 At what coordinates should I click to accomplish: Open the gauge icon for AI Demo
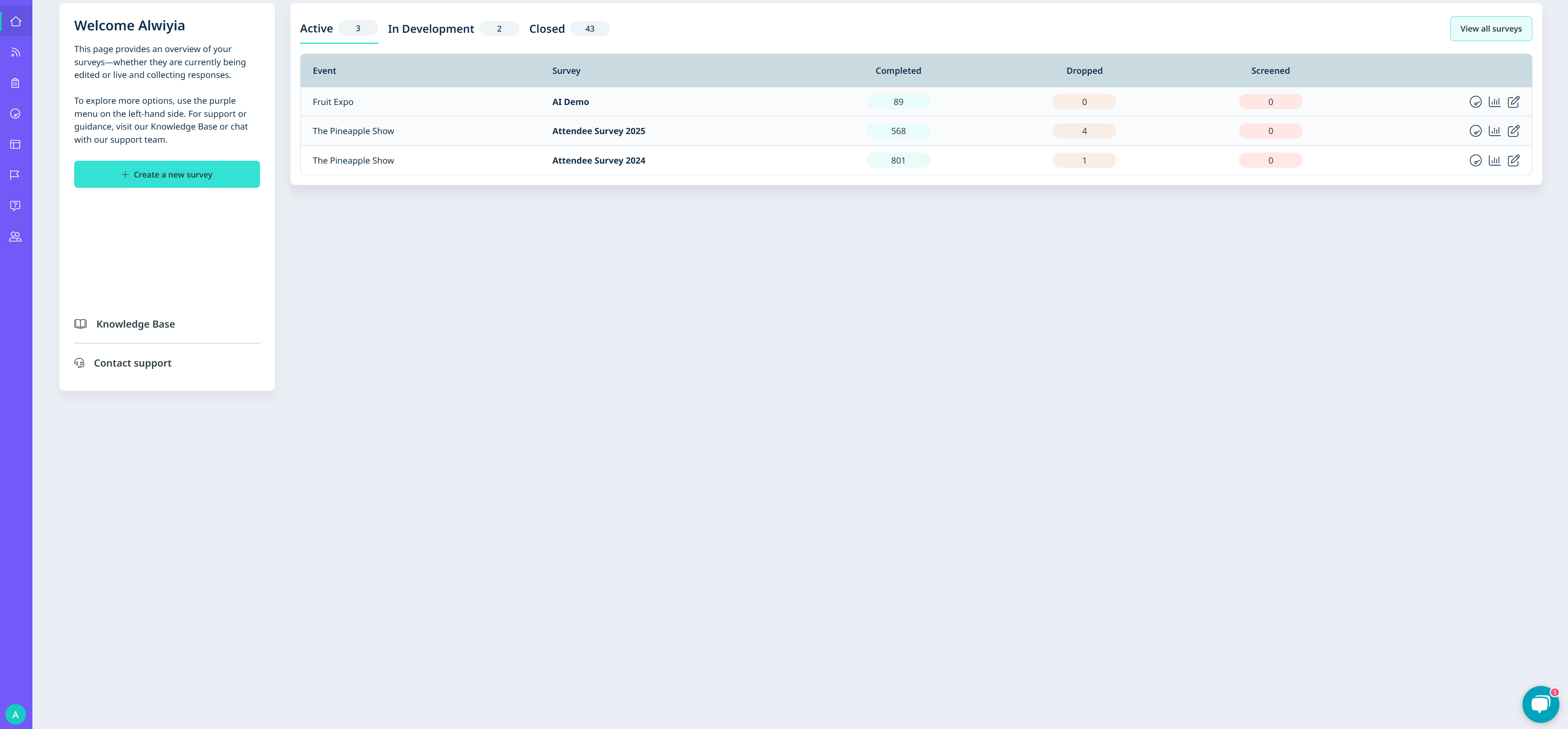pyautogui.click(x=1475, y=102)
